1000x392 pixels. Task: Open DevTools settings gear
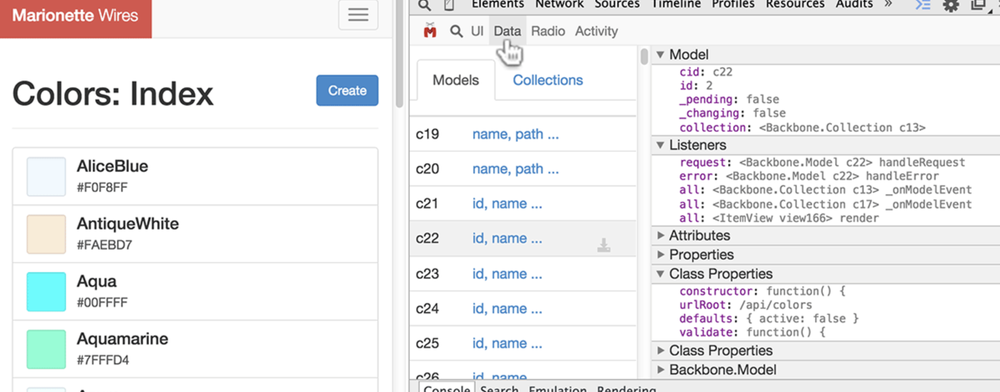point(951,5)
